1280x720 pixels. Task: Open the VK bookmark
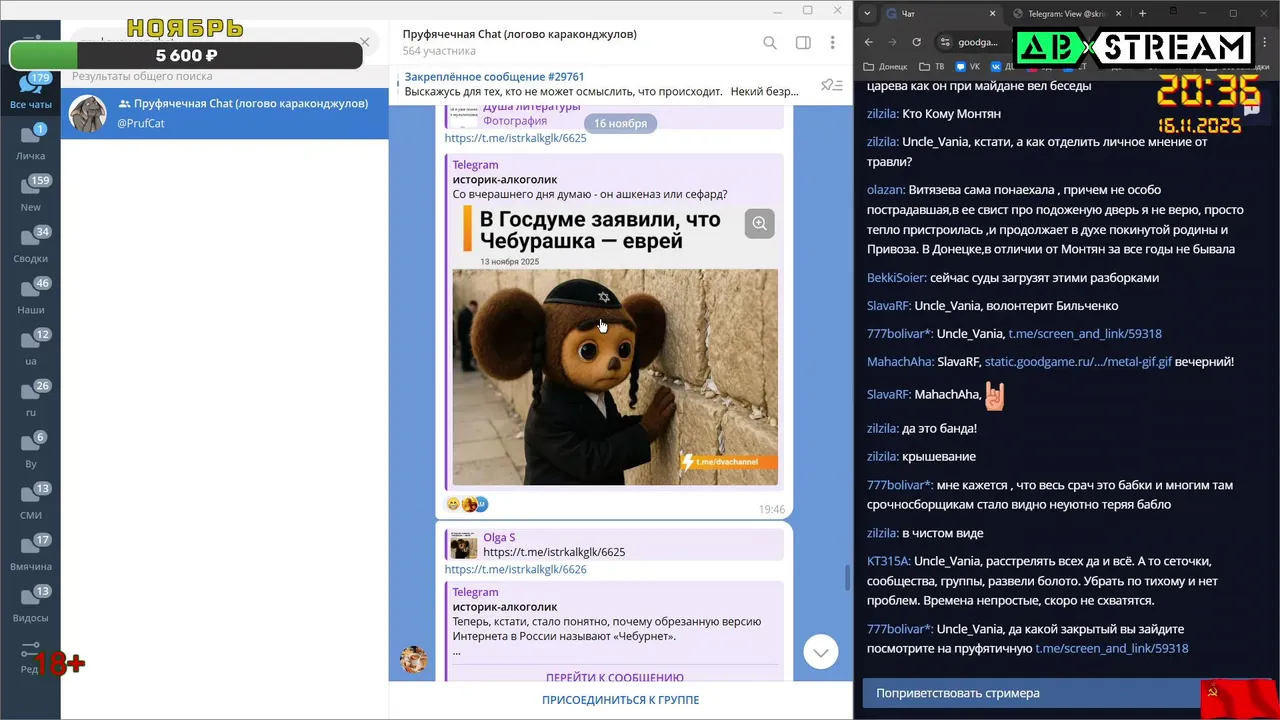(968, 67)
